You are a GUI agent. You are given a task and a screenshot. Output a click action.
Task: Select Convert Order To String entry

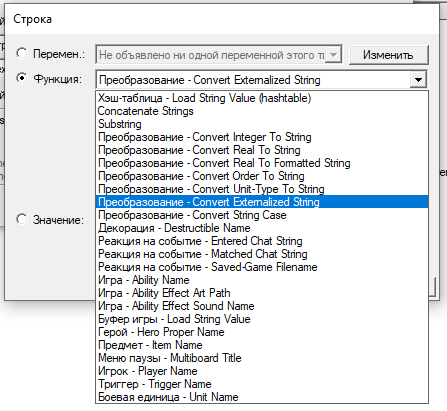point(262,176)
